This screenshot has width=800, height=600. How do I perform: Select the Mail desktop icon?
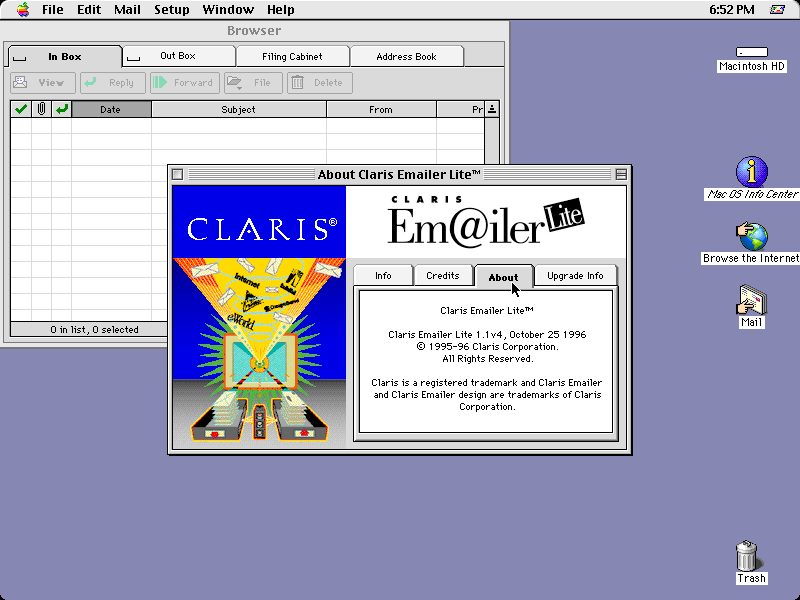click(752, 306)
